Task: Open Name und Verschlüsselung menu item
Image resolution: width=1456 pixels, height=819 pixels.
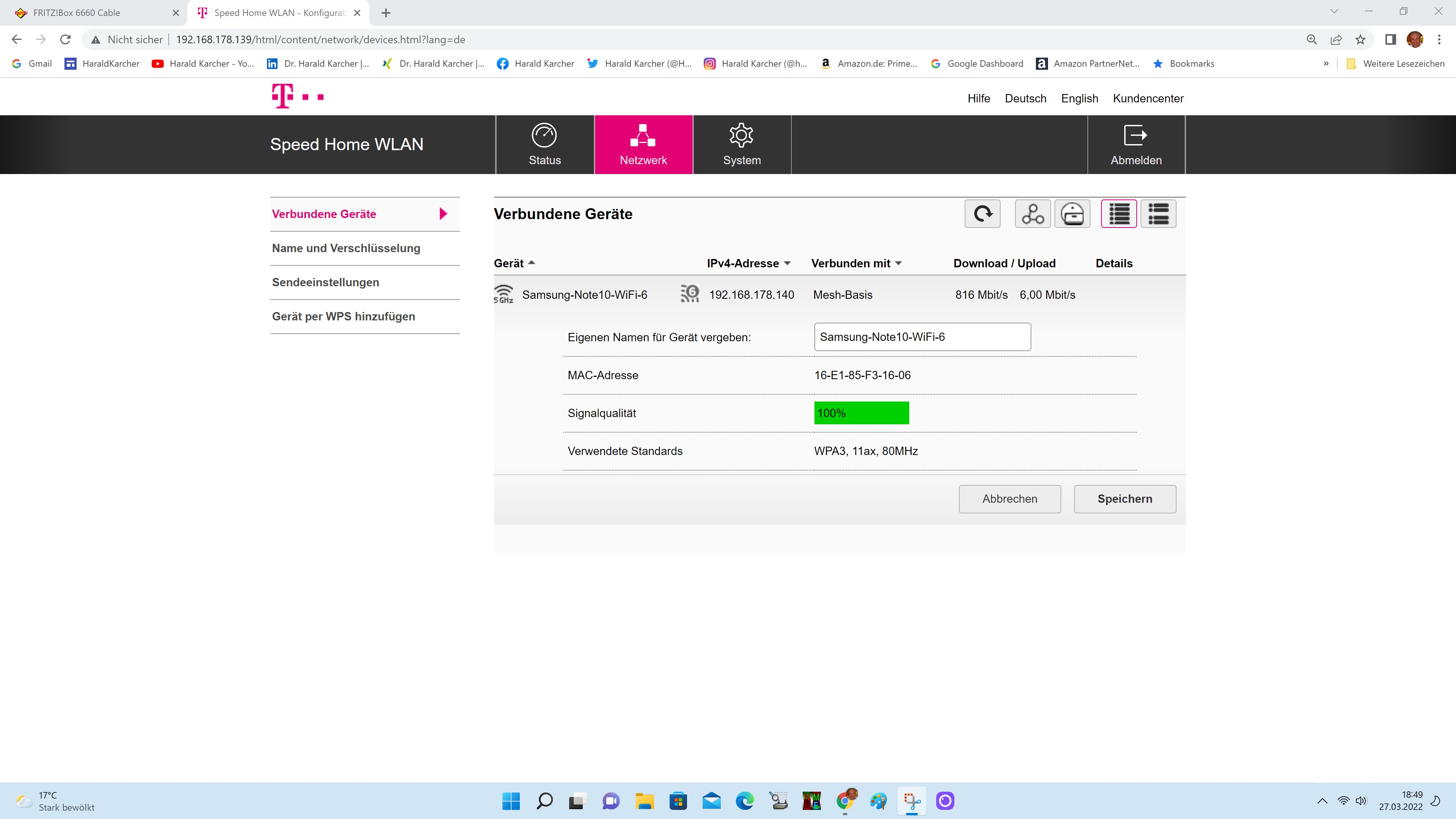Action: [346, 248]
